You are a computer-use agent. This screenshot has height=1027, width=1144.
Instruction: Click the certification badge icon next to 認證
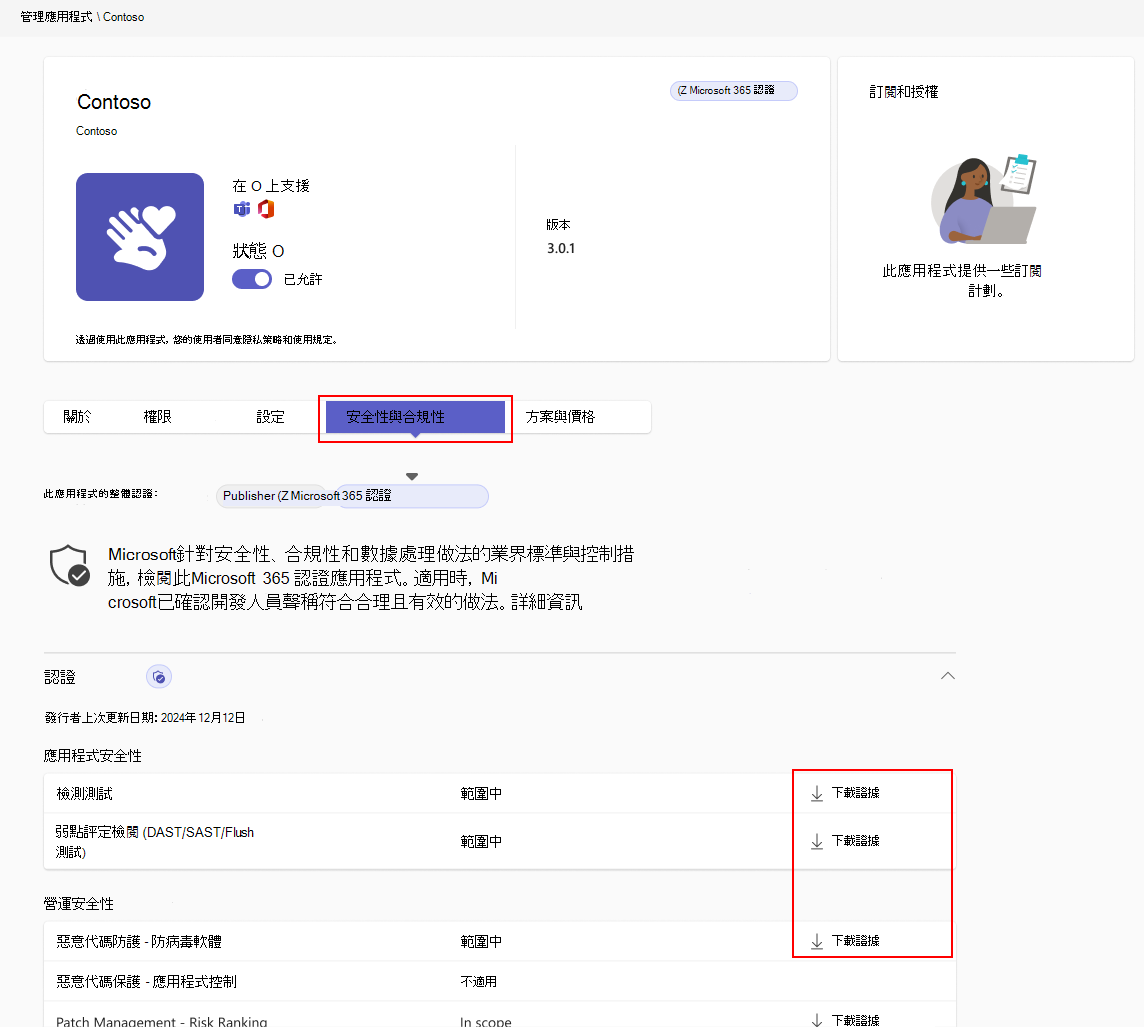coord(159,677)
